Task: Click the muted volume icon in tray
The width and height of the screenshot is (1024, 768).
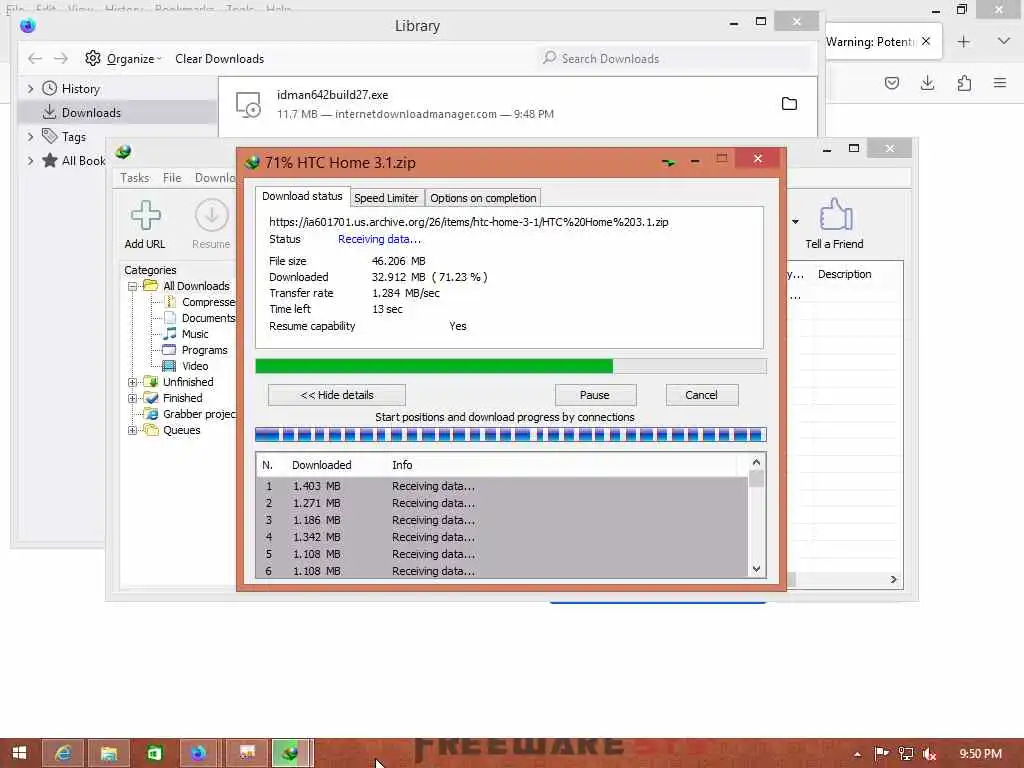Action: click(x=930, y=754)
